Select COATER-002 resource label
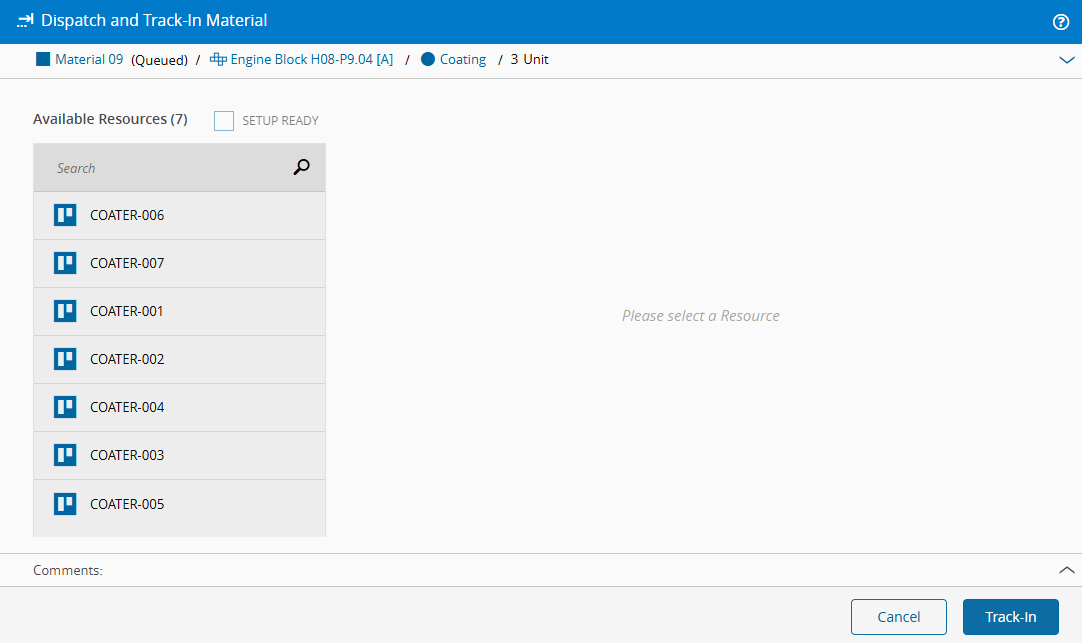The height and width of the screenshot is (643, 1082). 127,359
